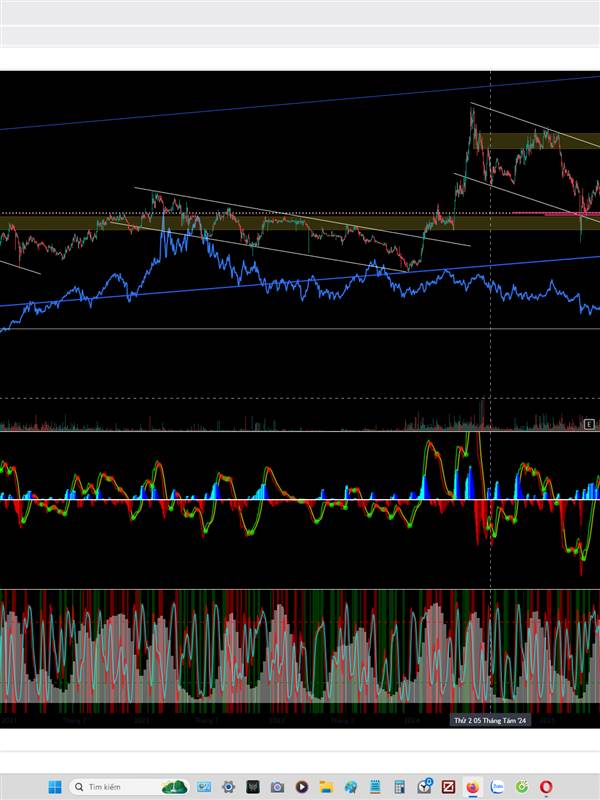Open the picture widgets icon beside search box
Image resolution: width=600 pixels, height=800 pixels.
pos(204,787)
